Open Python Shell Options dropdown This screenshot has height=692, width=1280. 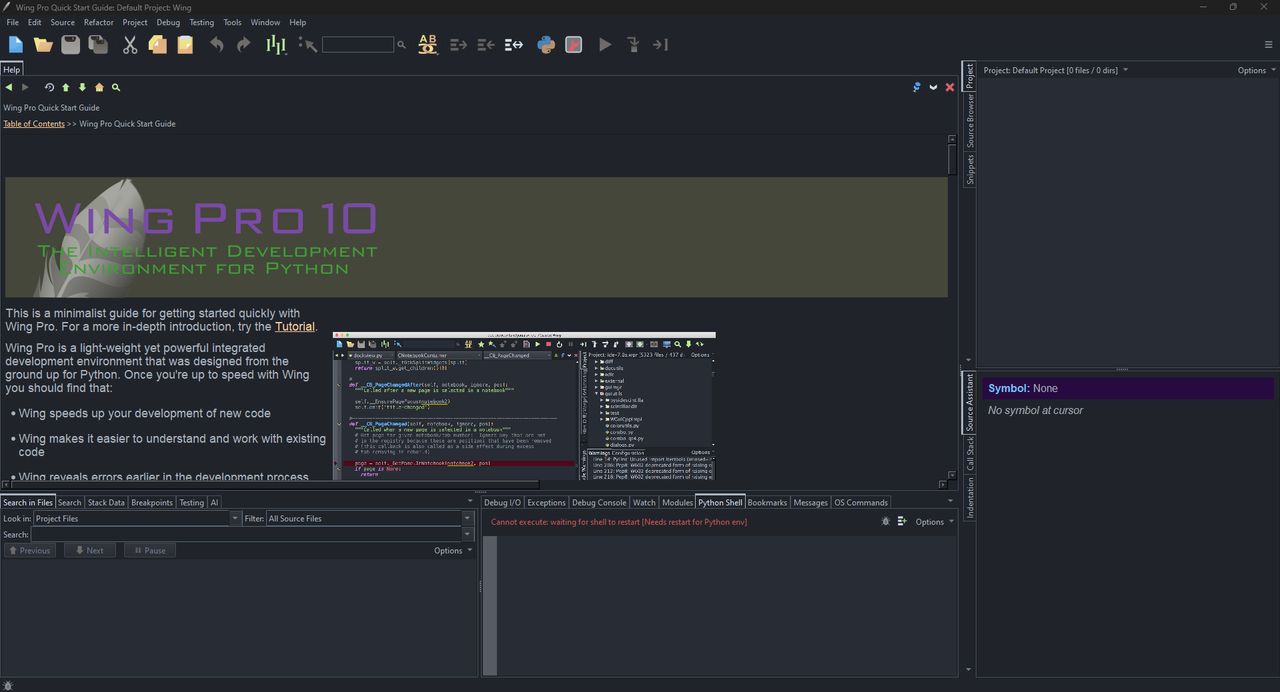click(935, 522)
